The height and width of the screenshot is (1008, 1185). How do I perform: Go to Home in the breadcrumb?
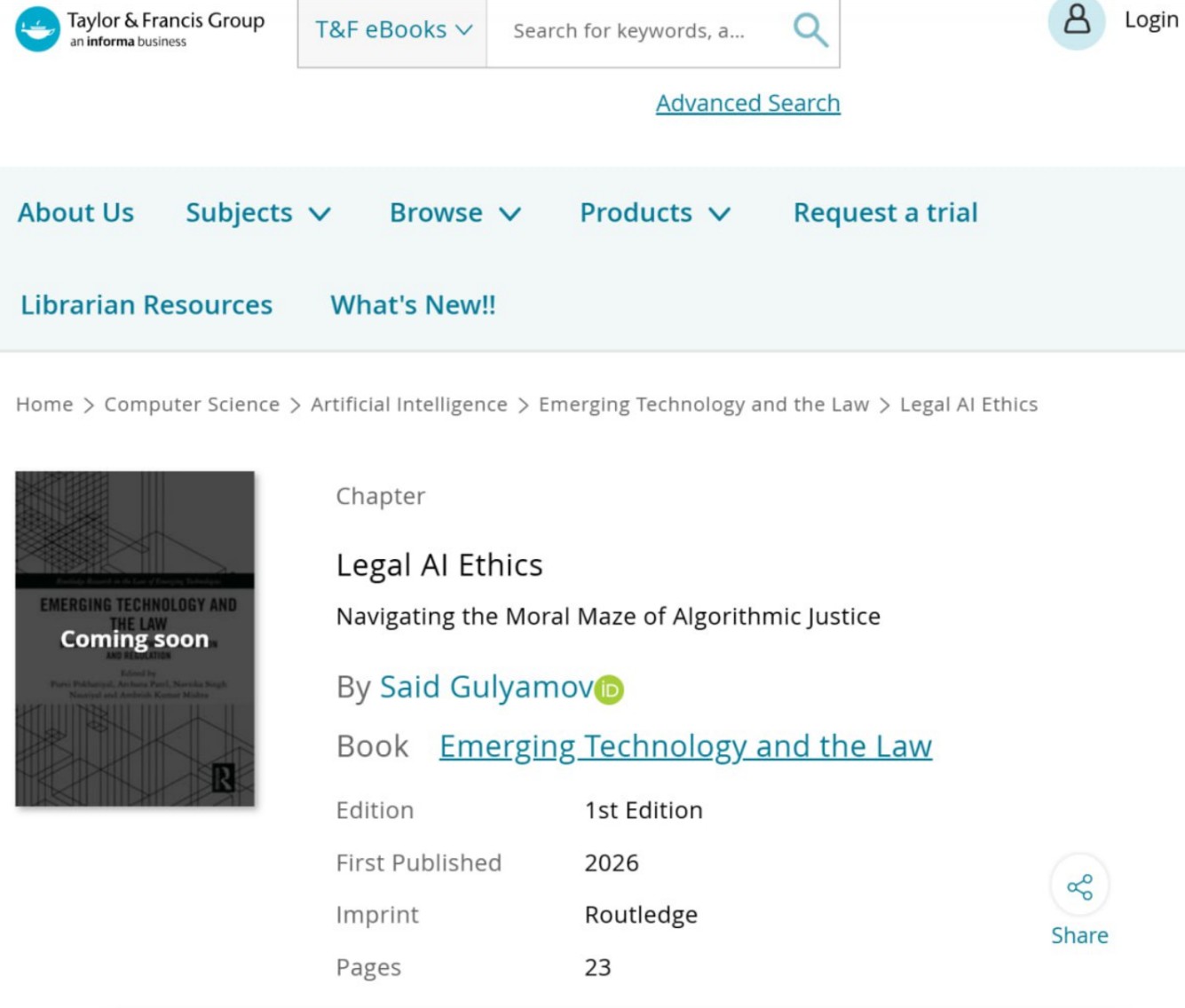coord(44,405)
